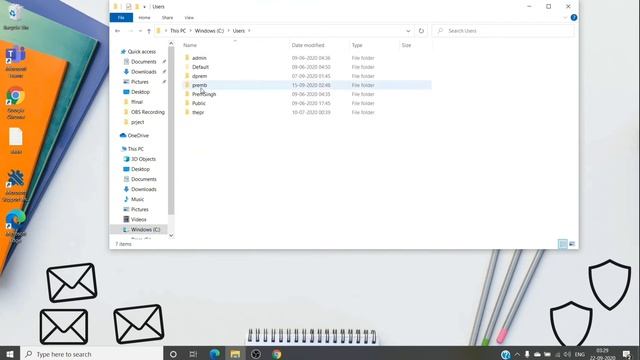This screenshot has width=640, height=360.
Task: Refresh the Users folder view
Action: click(421, 31)
